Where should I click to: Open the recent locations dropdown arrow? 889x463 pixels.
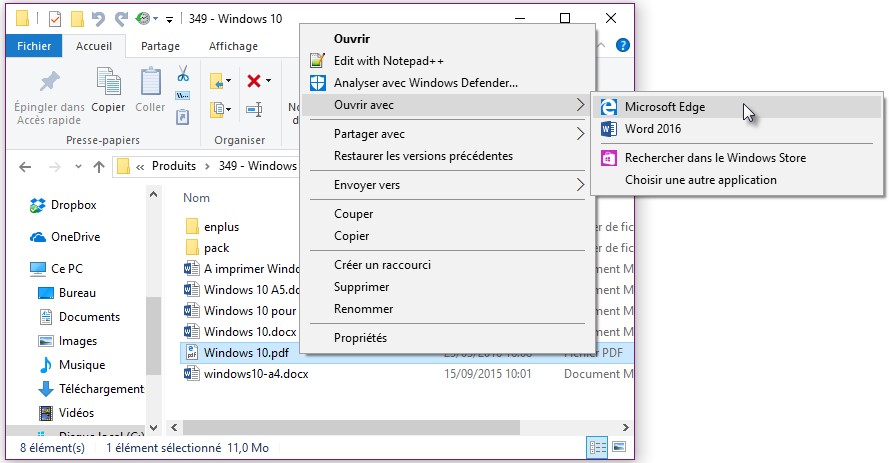pos(78,167)
